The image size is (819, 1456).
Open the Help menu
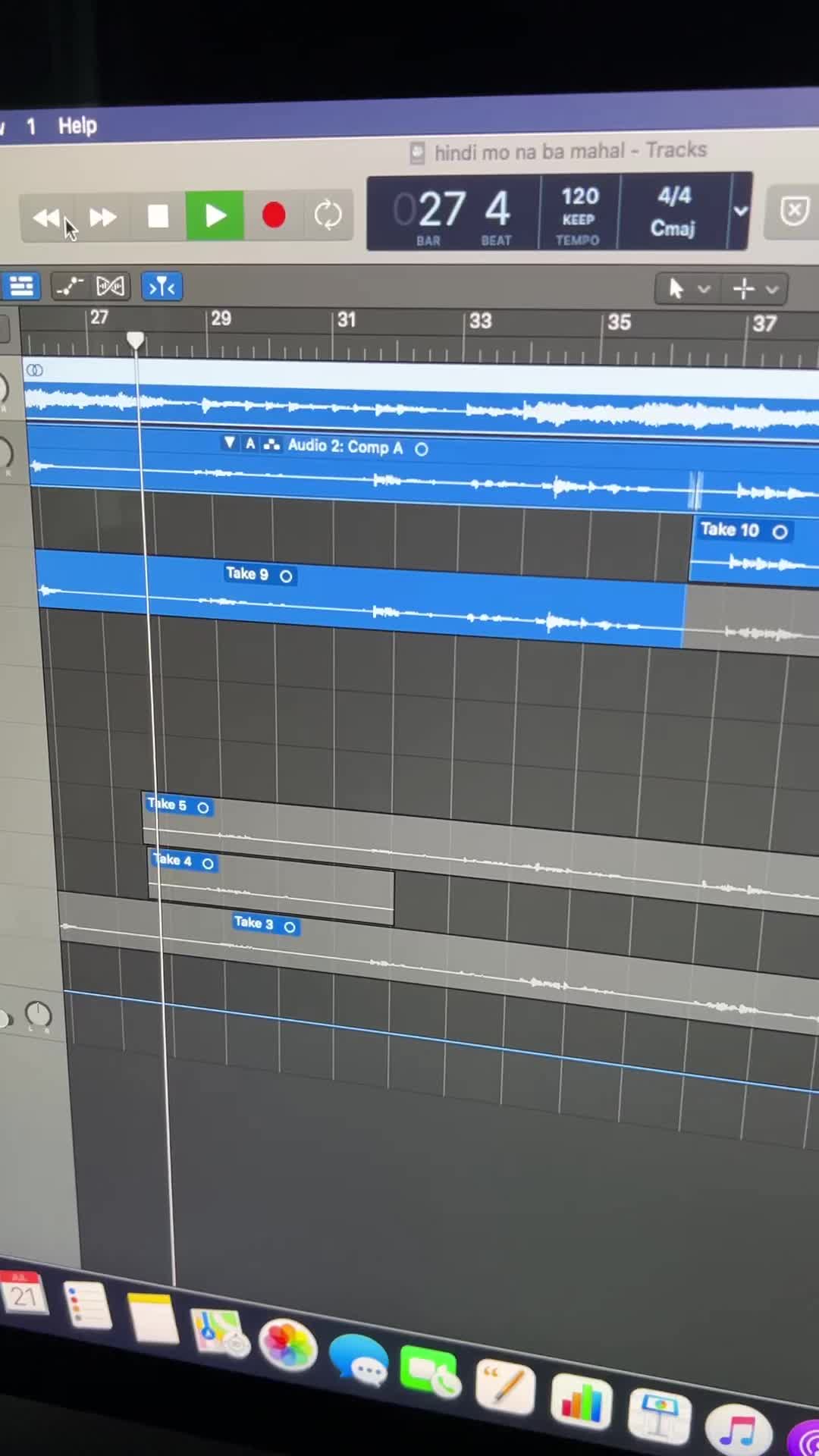click(77, 126)
